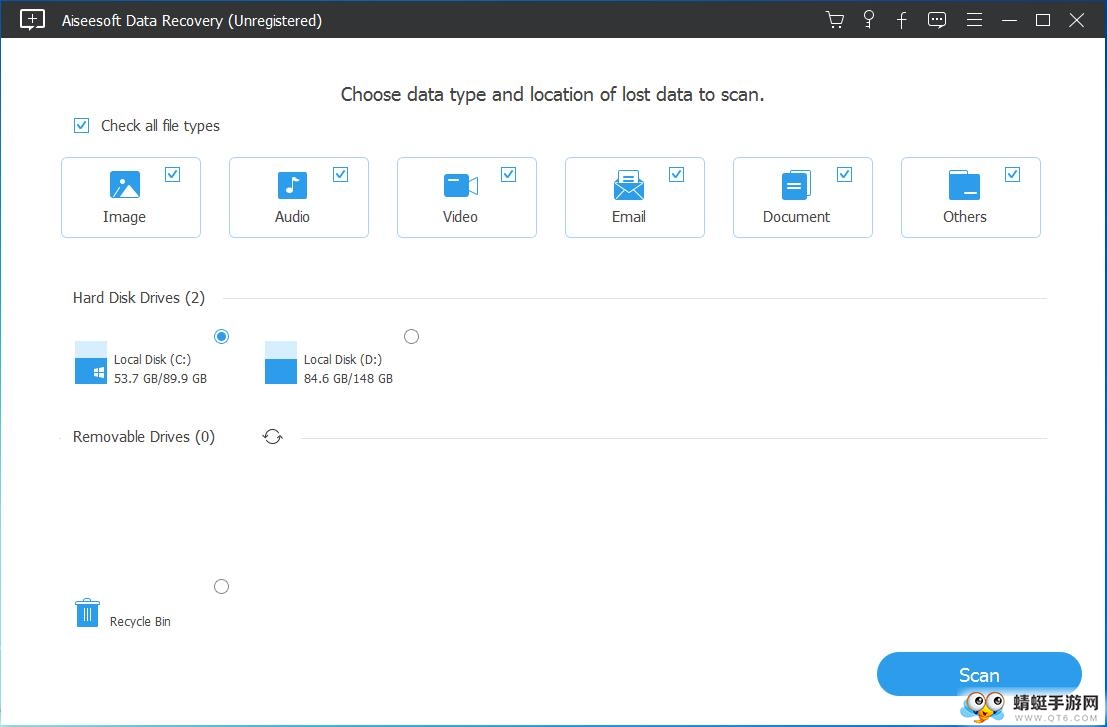Click the 84.6 GB/148 GB text
1107x727 pixels.
tap(348, 378)
